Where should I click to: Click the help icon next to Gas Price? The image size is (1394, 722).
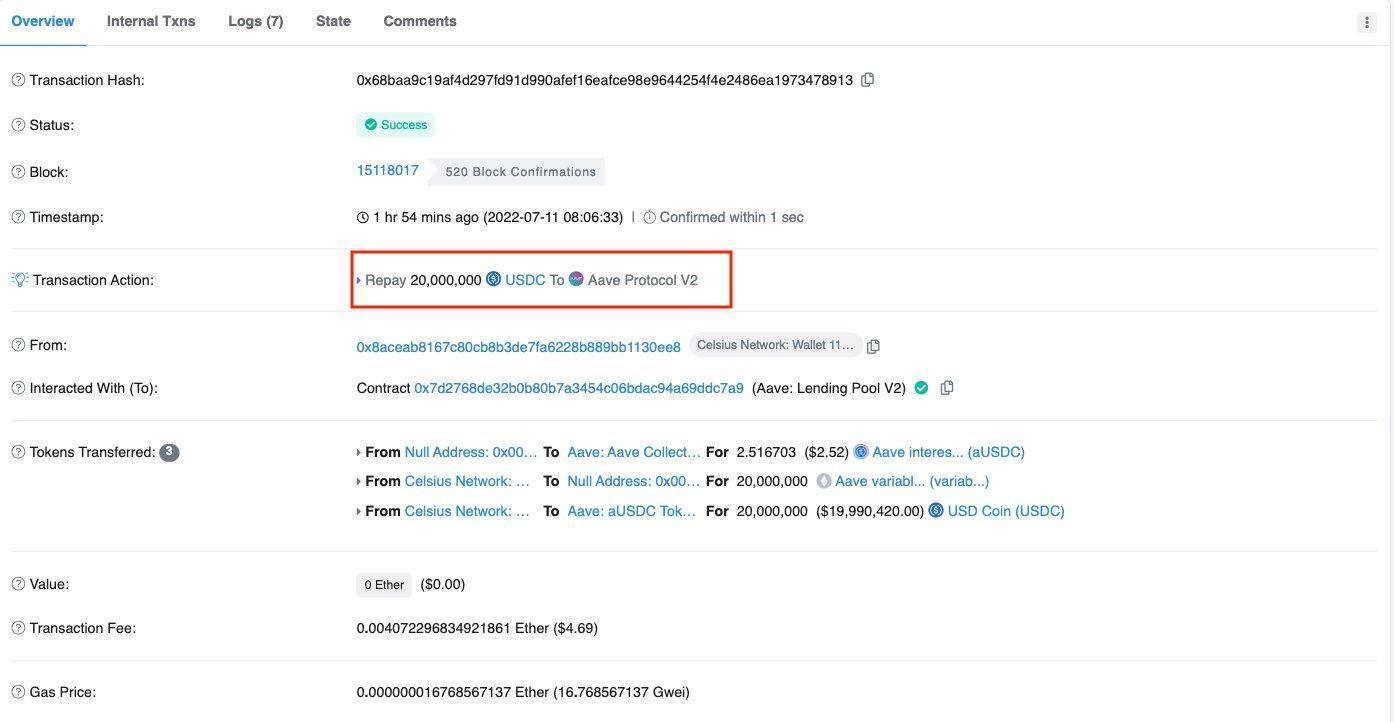[x=18, y=692]
